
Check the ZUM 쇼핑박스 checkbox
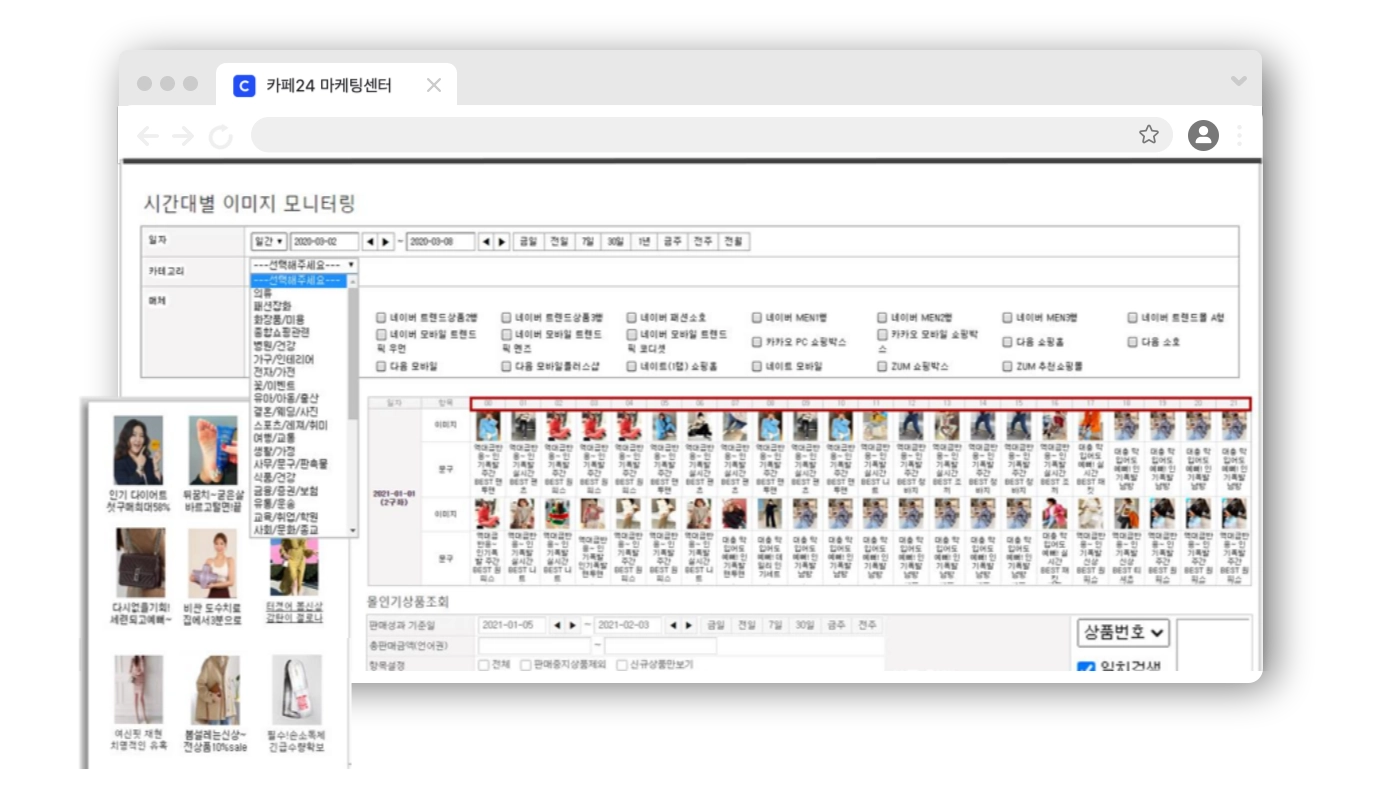click(x=882, y=367)
